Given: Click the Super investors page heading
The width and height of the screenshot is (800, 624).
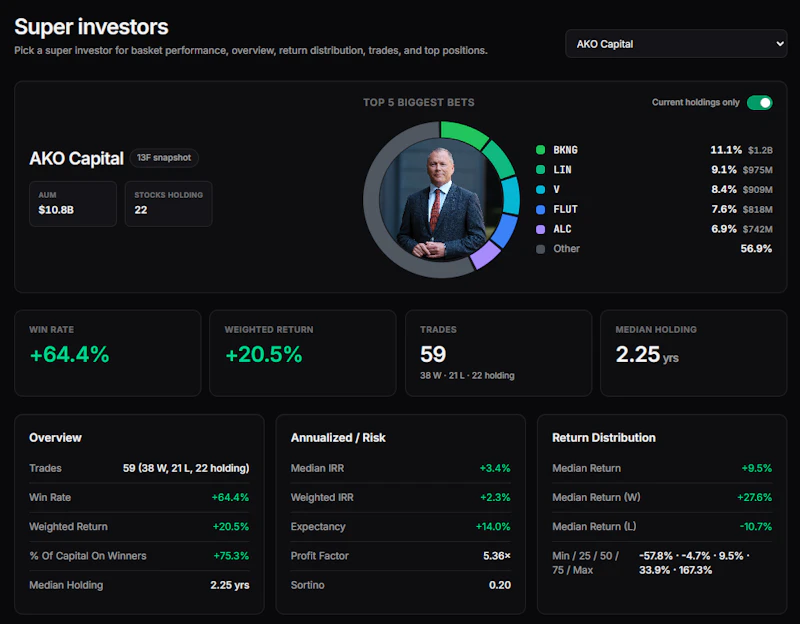Looking at the screenshot, I should coord(91,27).
